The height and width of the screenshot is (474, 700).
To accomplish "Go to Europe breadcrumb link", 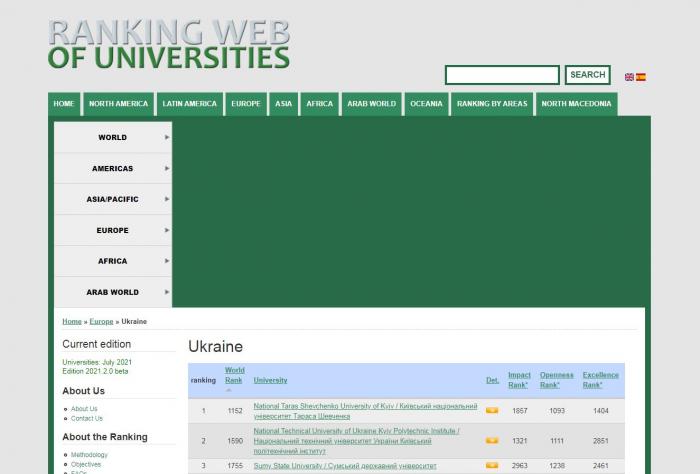I will point(101,321).
